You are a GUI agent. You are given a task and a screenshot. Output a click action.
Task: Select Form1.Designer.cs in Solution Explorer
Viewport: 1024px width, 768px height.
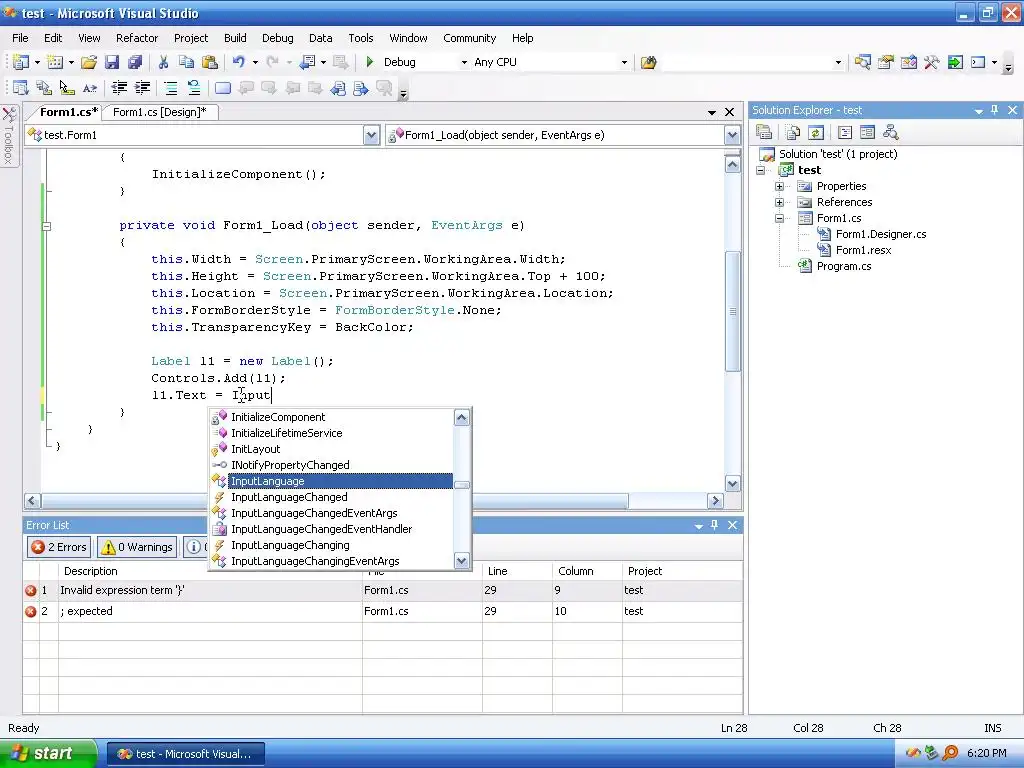point(881,234)
